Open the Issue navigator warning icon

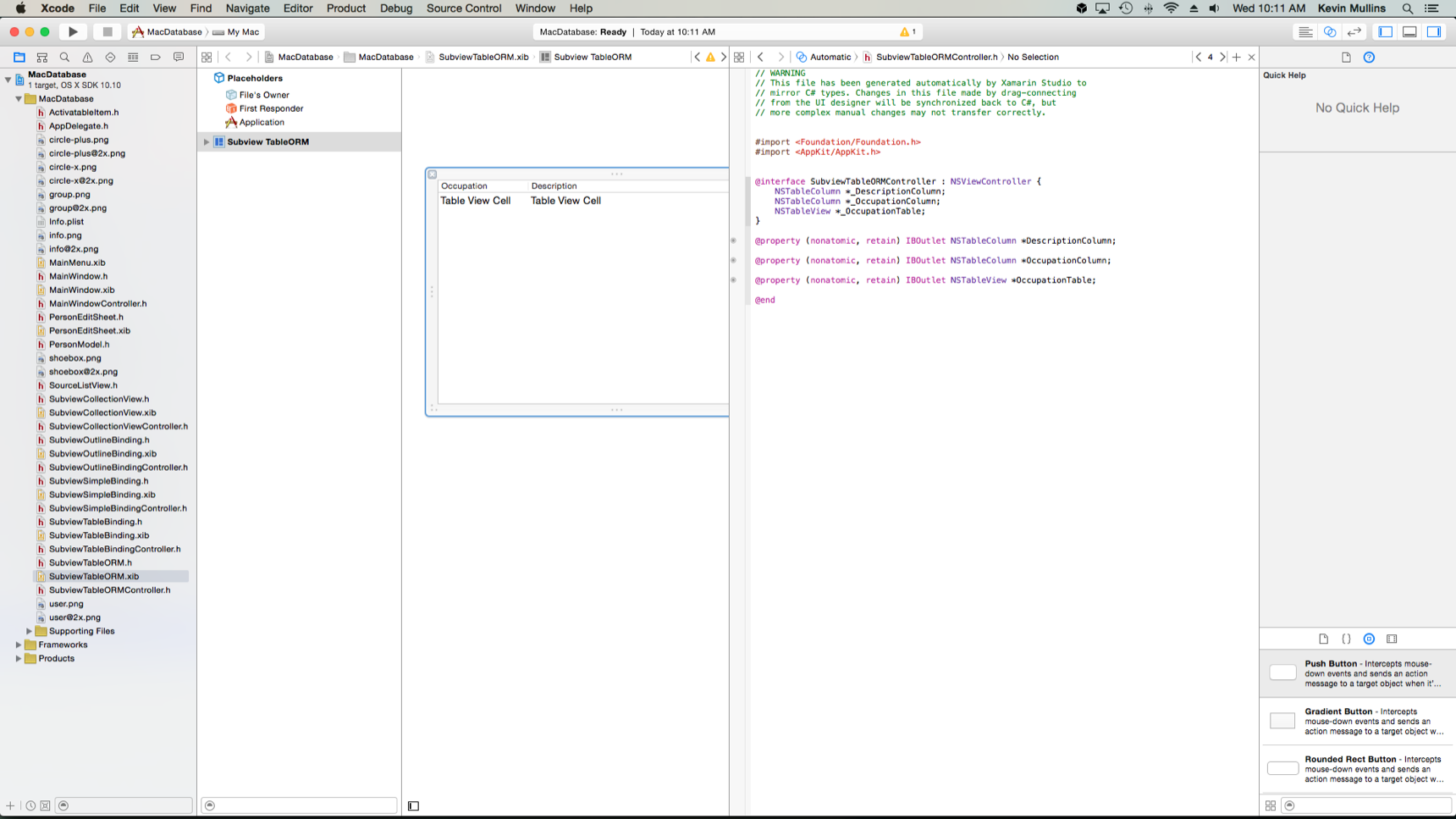(x=87, y=58)
